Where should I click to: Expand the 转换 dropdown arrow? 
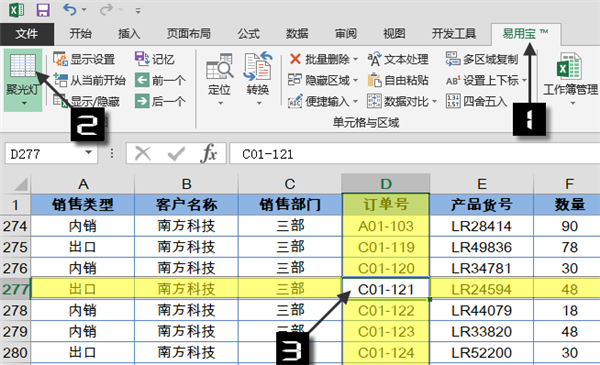(x=259, y=103)
